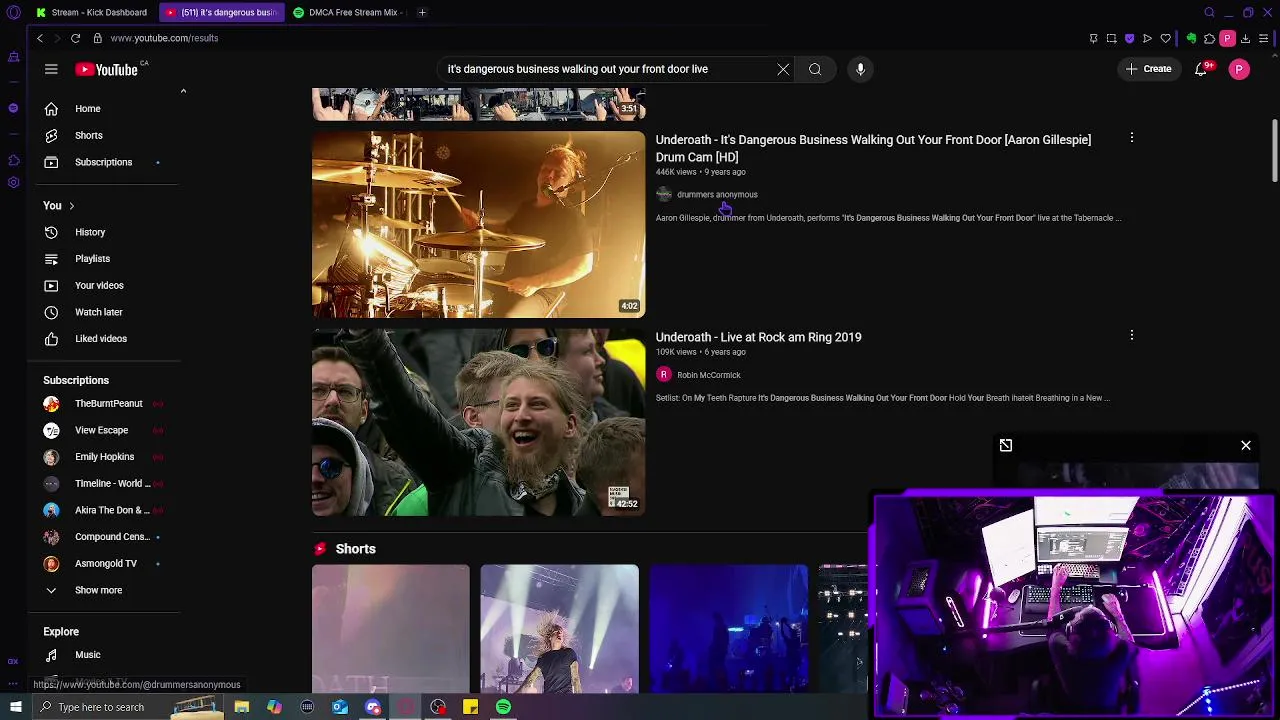
Task: Start voice search with the microphone
Action: pyautogui.click(x=860, y=69)
